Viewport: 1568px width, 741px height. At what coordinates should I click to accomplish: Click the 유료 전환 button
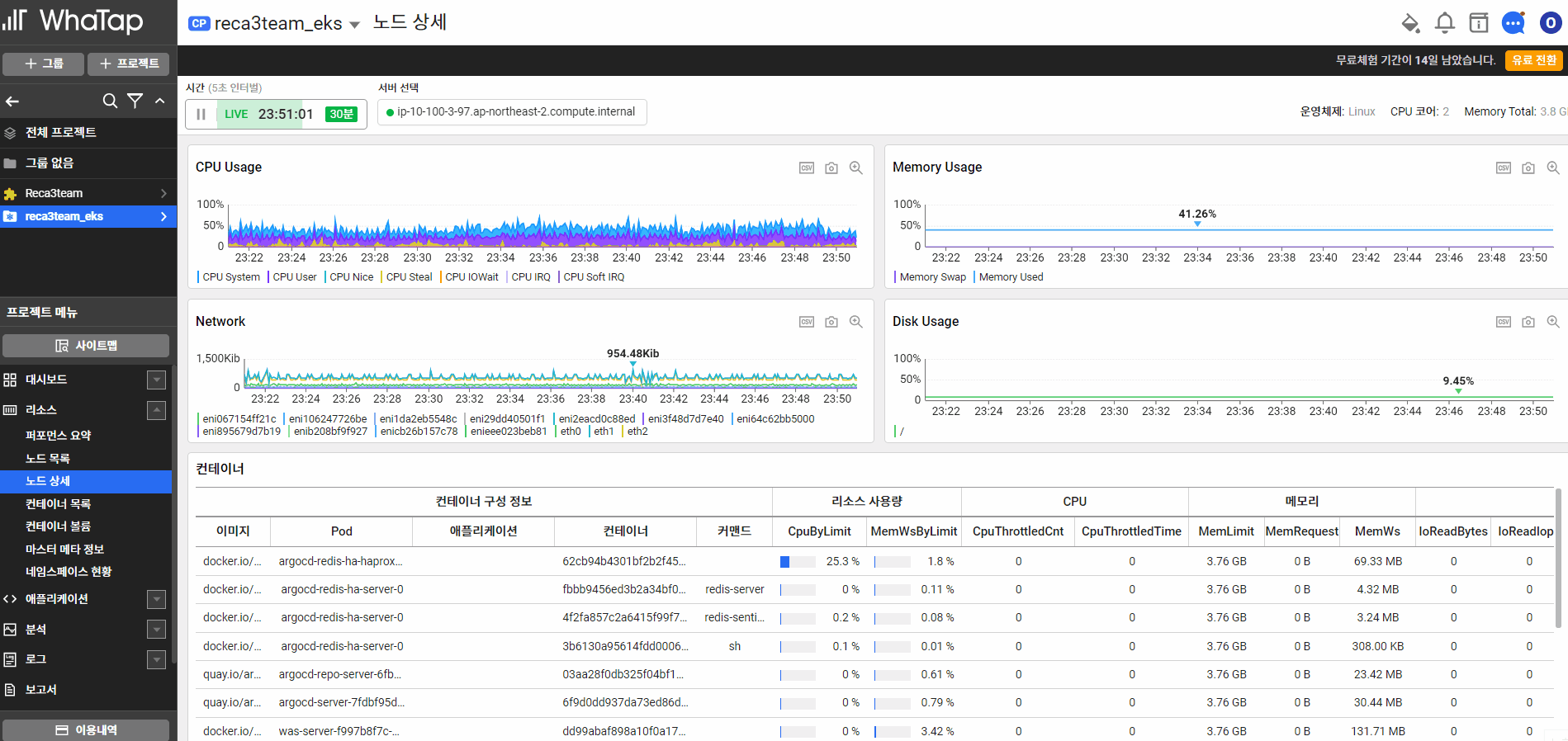coord(1533,60)
